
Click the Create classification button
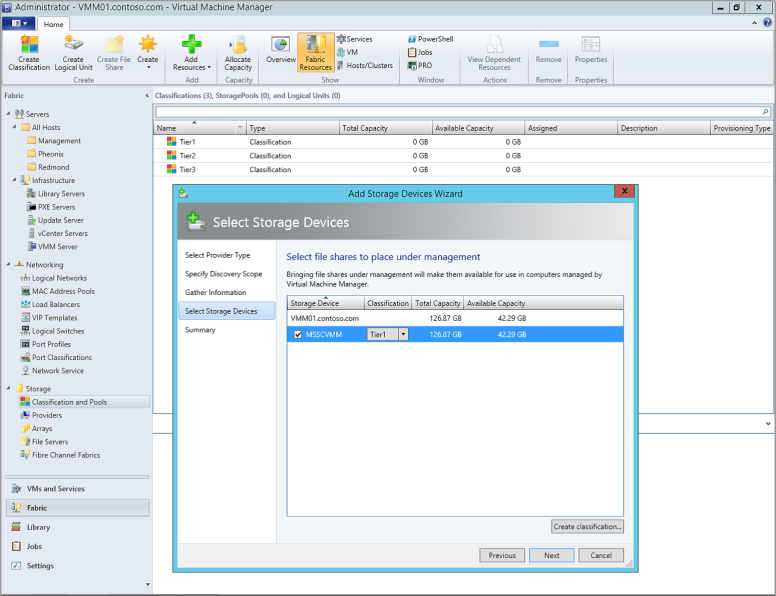coord(587,526)
